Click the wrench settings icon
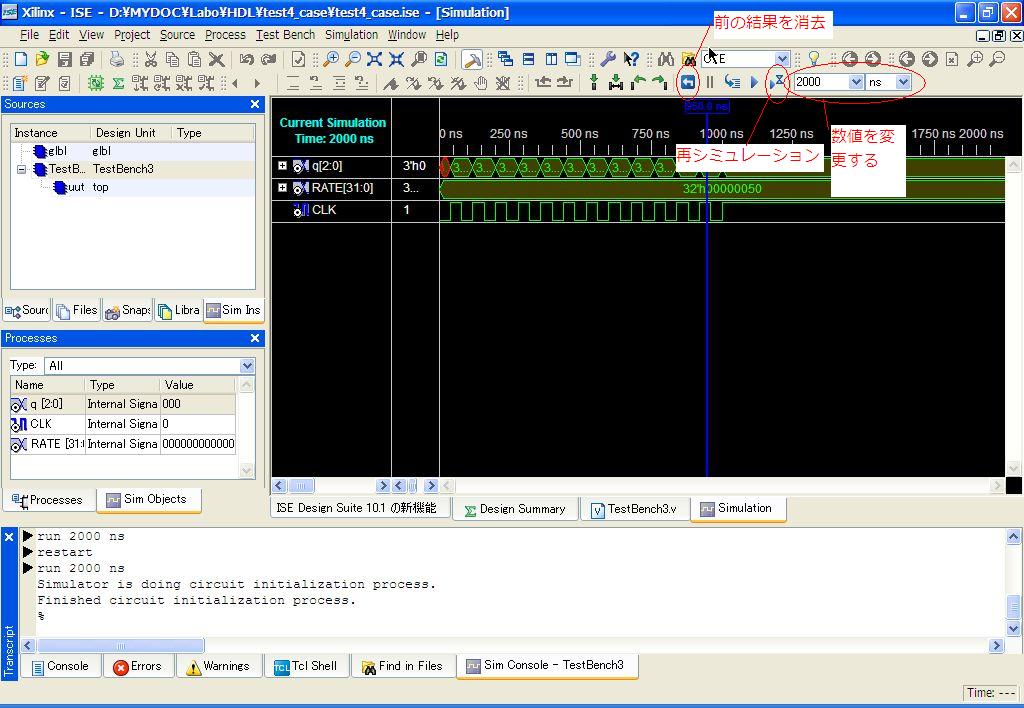The height and width of the screenshot is (708, 1024). (x=607, y=59)
